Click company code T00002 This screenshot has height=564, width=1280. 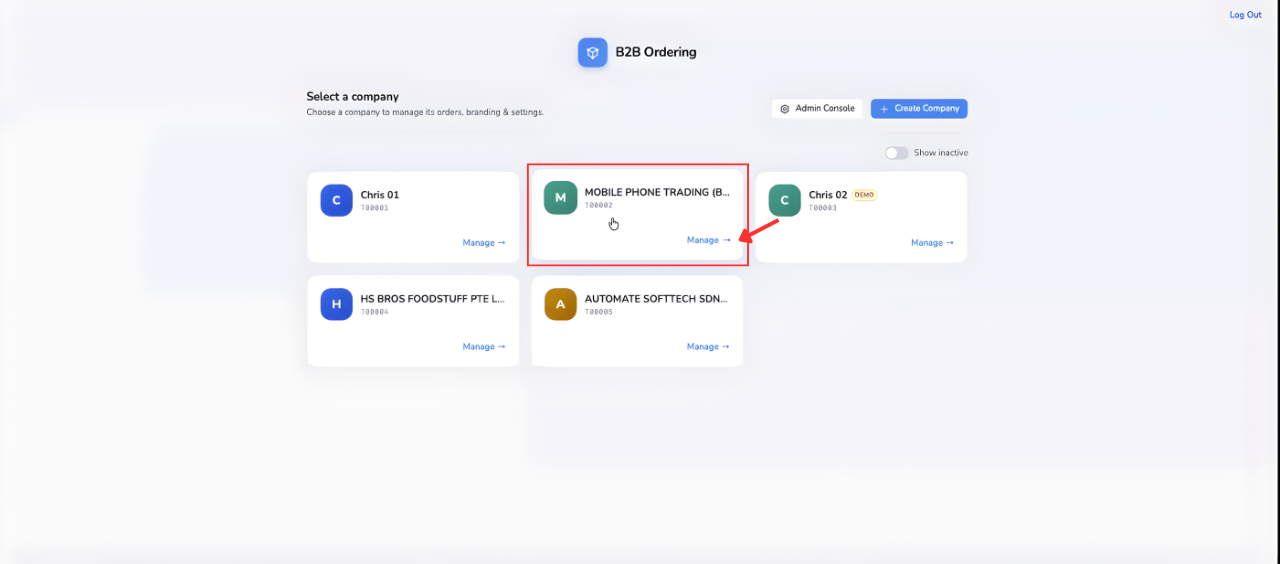point(598,205)
